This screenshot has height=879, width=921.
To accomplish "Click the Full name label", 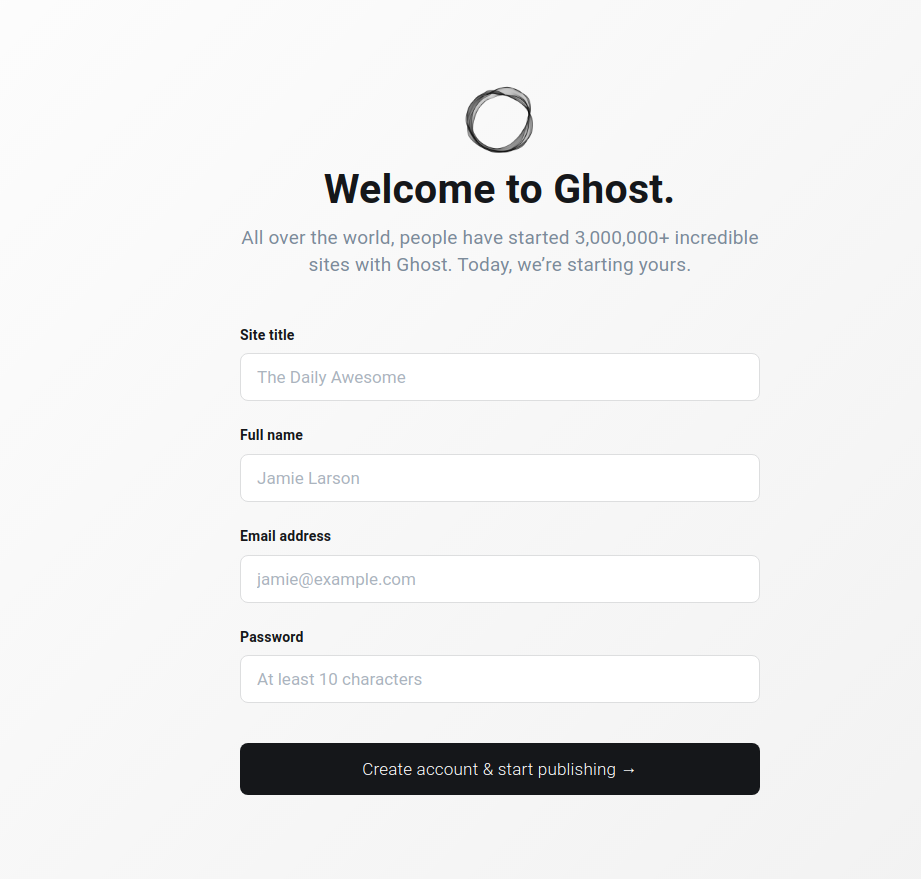I will coord(271,435).
